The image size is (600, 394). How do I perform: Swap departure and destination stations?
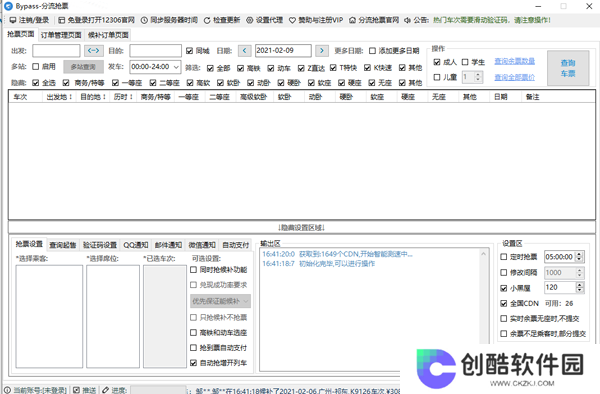tap(93, 50)
